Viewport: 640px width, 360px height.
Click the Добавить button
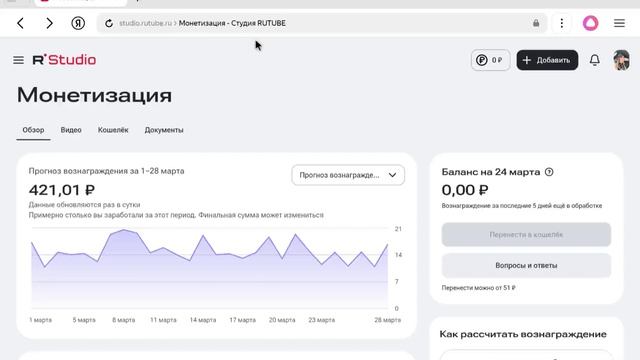(x=547, y=60)
